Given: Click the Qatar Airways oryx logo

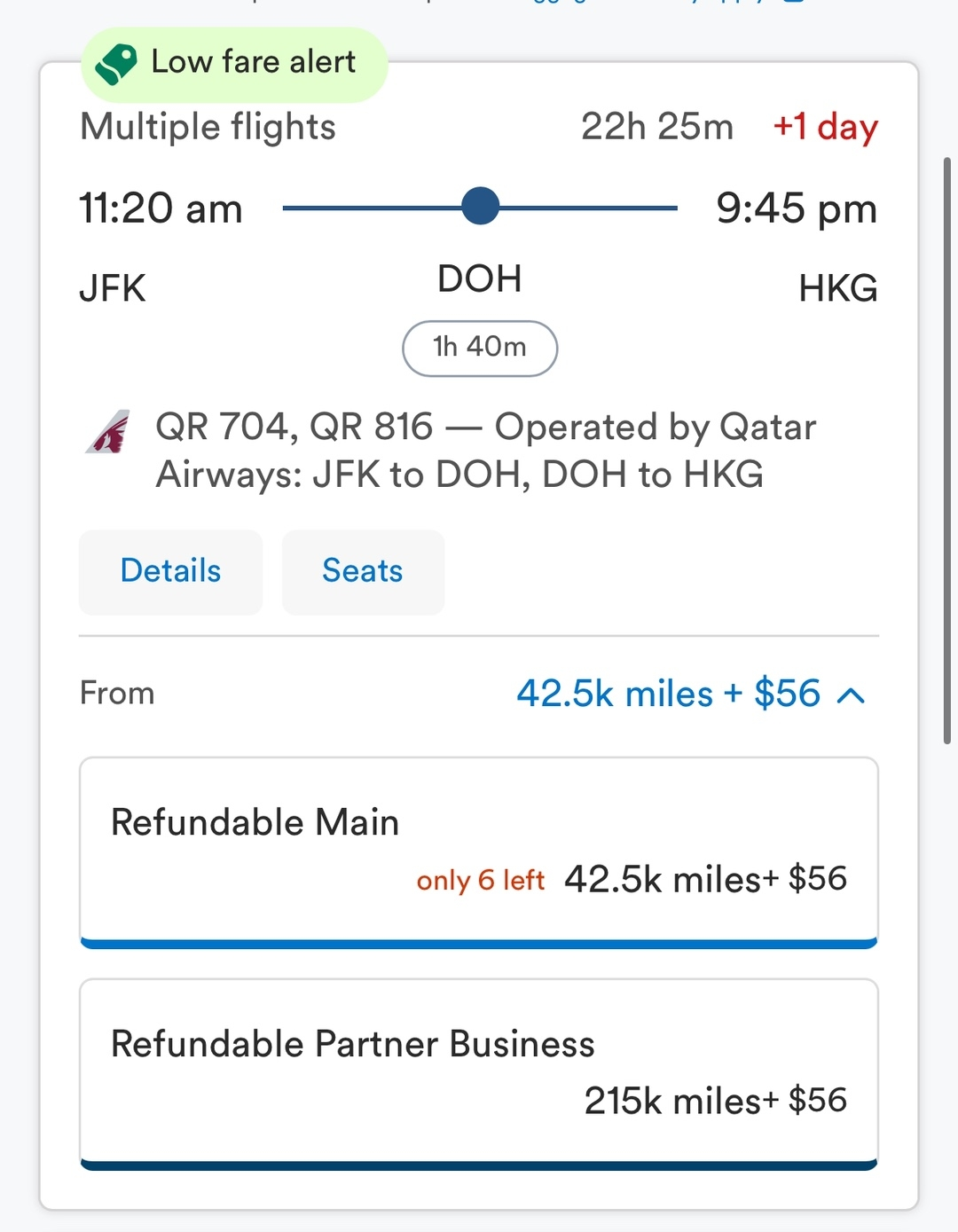Looking at the screenshot, I should click(107, 432).
